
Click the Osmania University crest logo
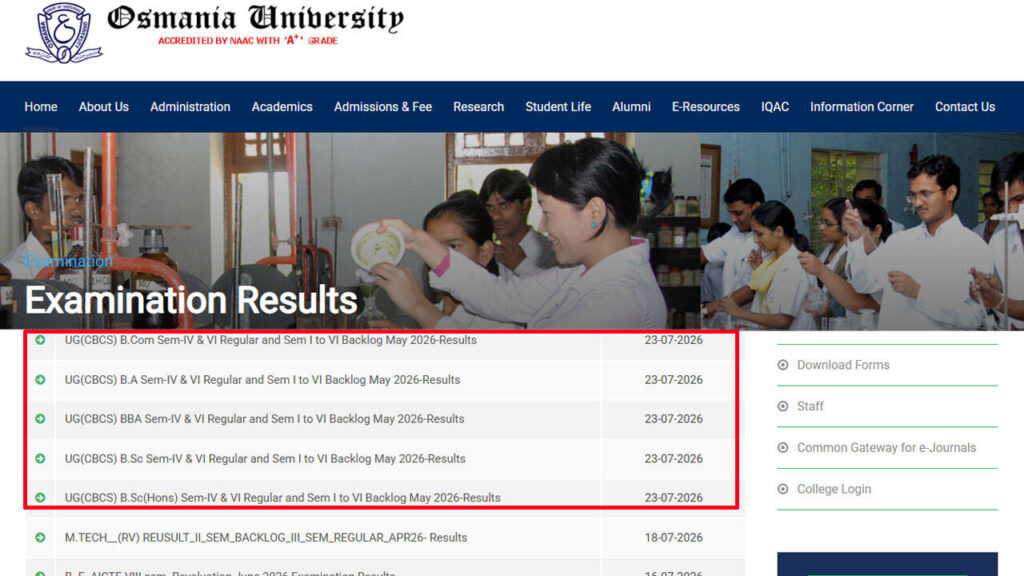tap(63, 33)
